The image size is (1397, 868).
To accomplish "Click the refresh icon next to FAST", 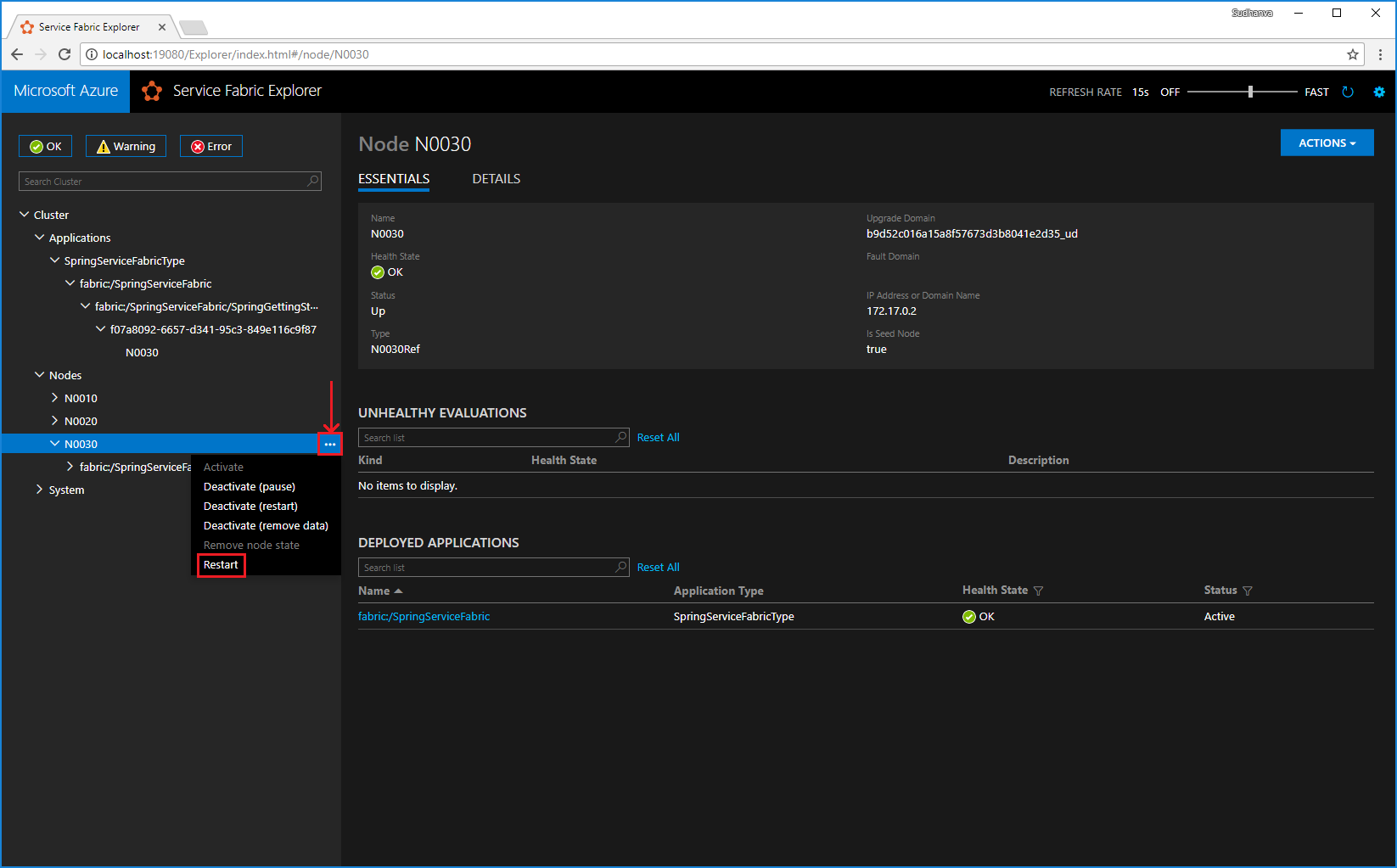I will [x=1348, y=92].
